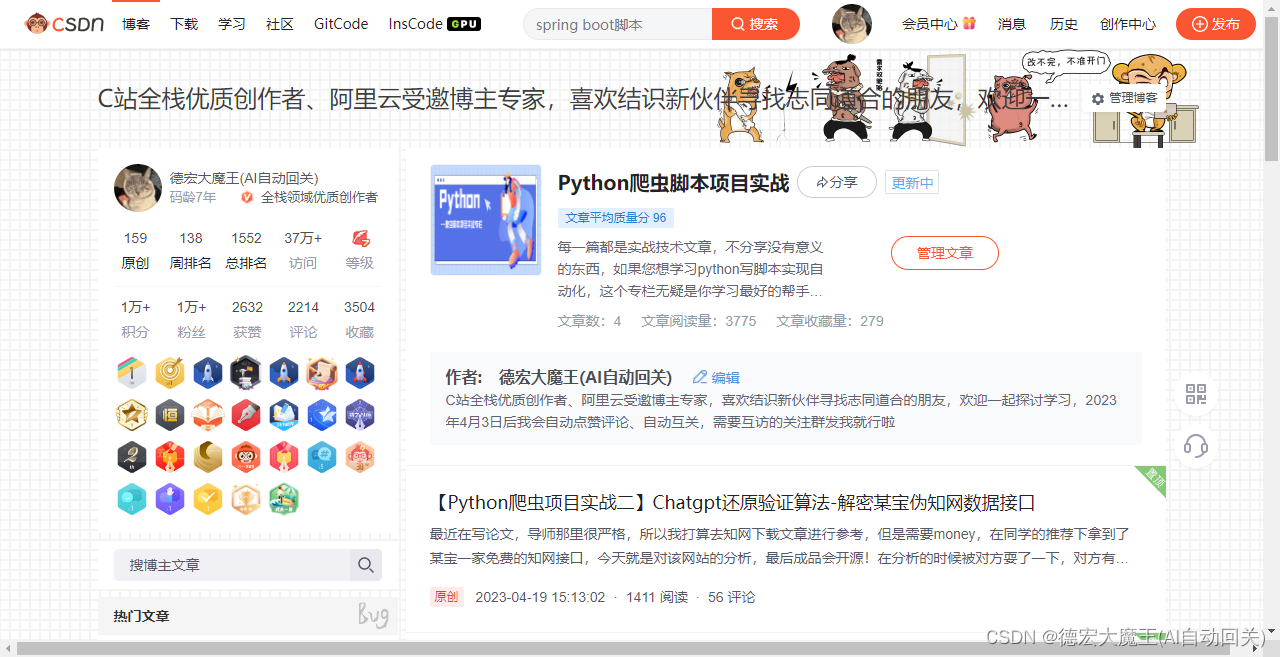This screenshot has height=657, width=1280.
Task: Open the 下载 navigation item
Action: coord(184,24)
